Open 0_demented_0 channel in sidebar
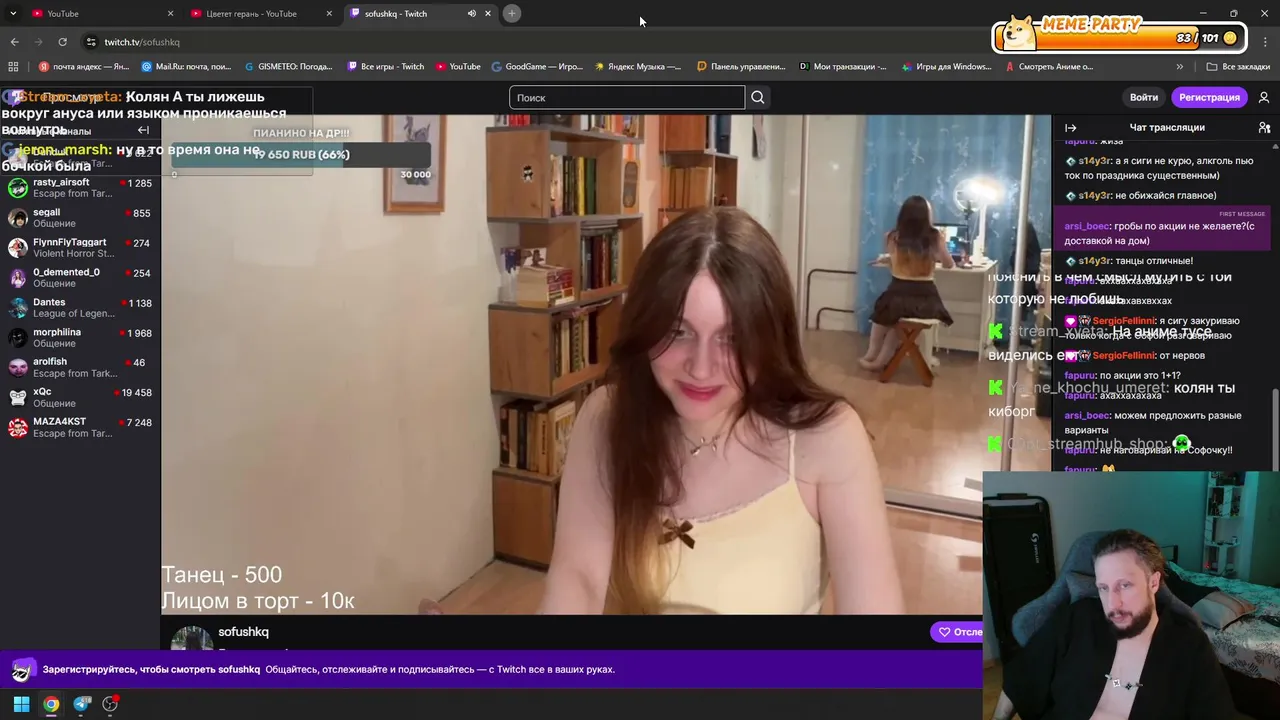1280x720 pixels. tap(80, 278)
